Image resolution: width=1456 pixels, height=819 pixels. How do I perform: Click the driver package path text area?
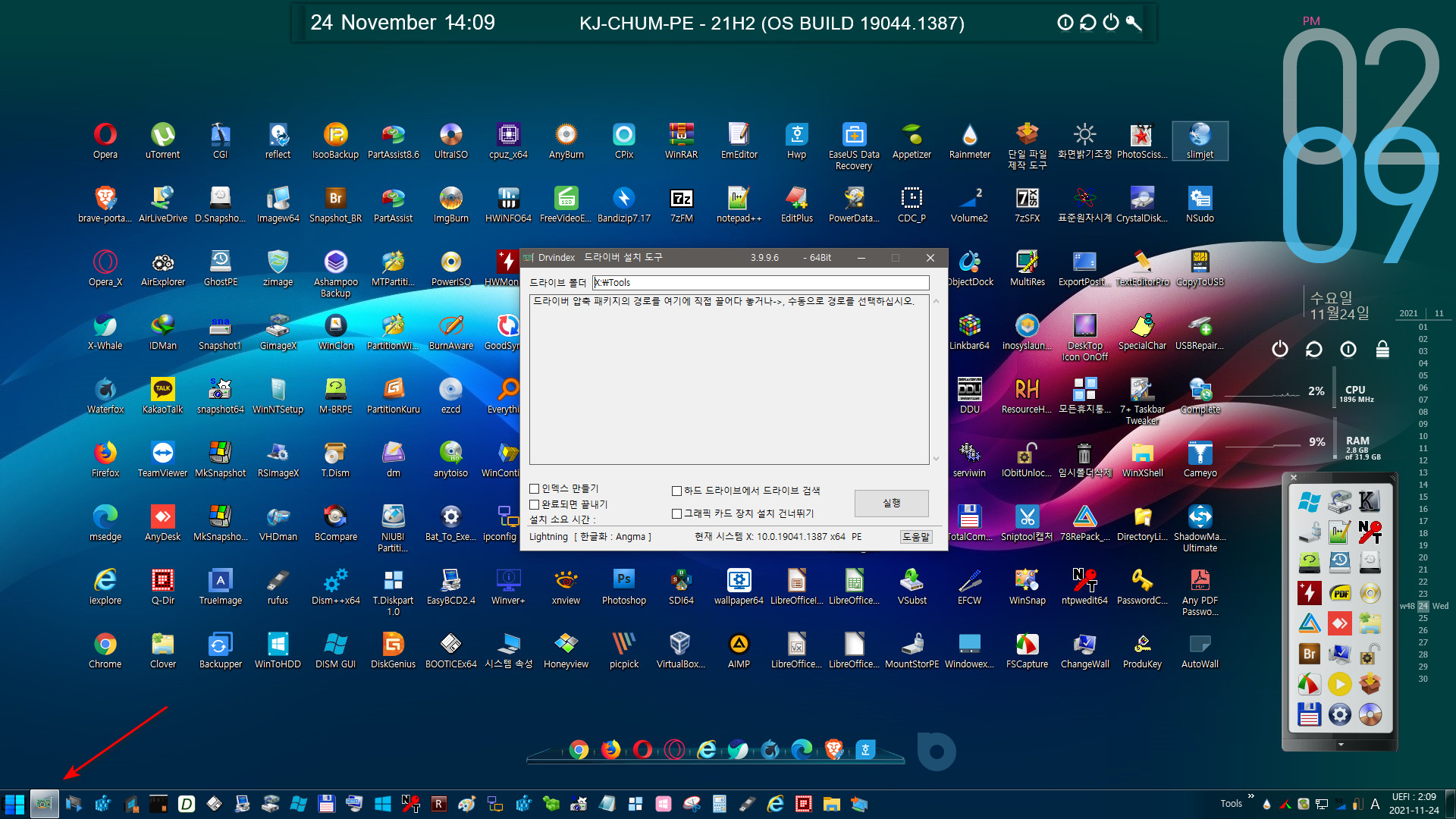(x=729, y=379)
